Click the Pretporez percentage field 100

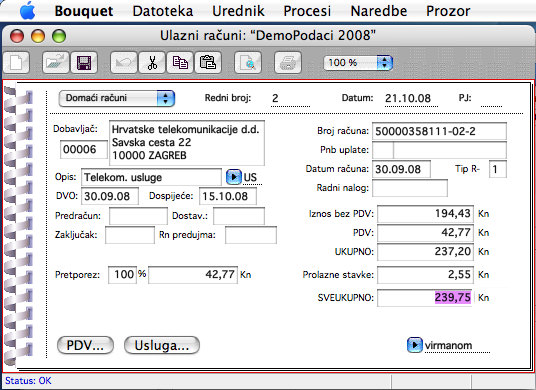122,275
